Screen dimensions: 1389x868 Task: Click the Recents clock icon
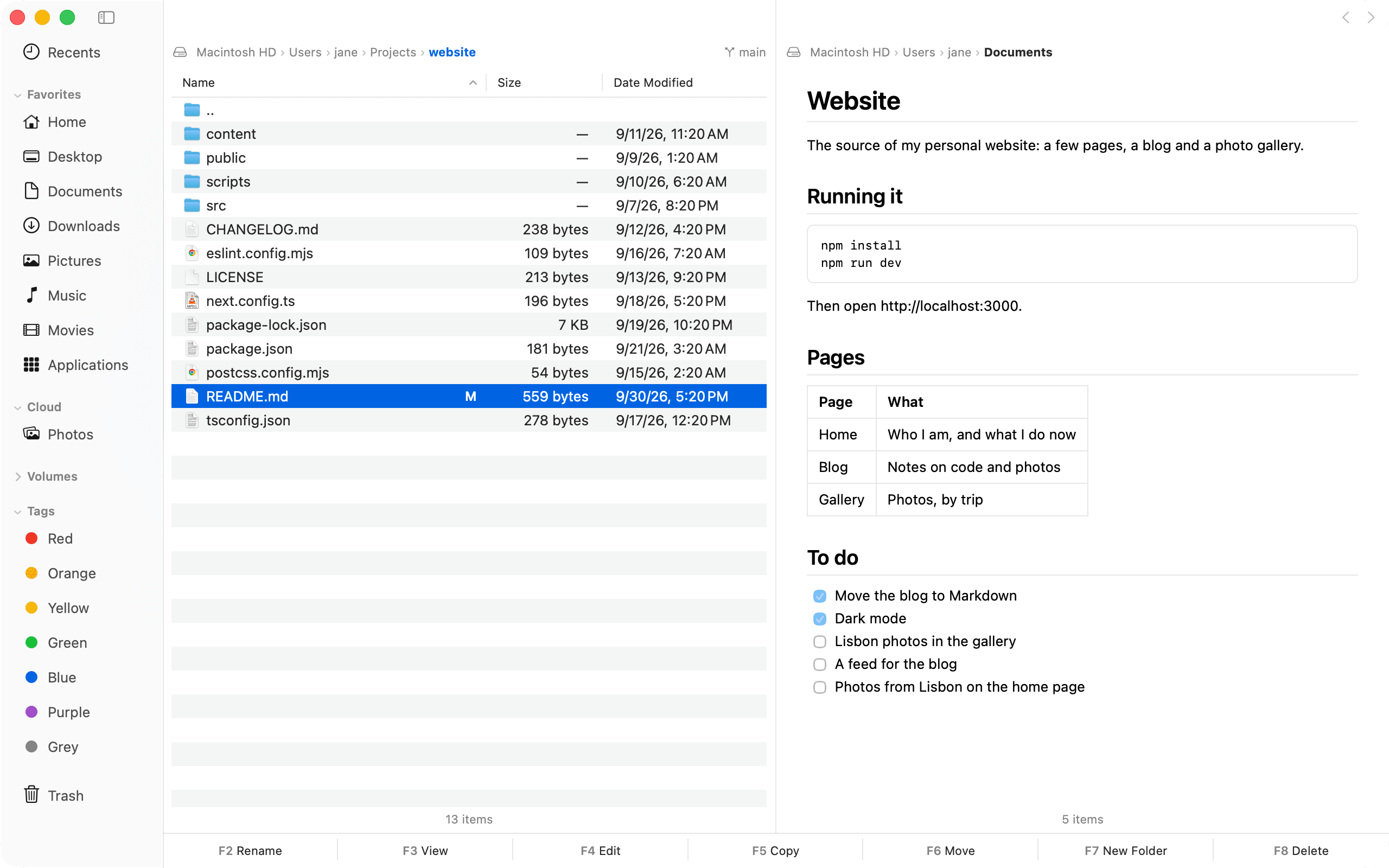pos(31,52)
